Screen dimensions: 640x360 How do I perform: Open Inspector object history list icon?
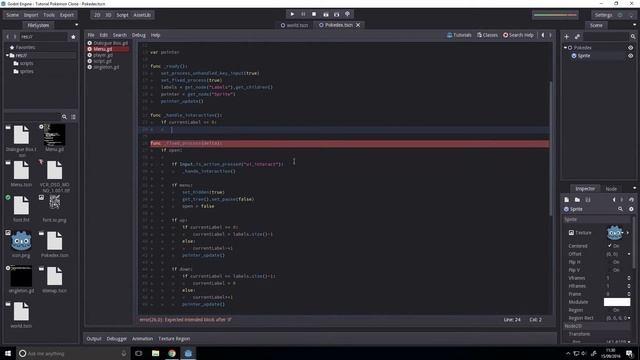click(x=631, y=200)
